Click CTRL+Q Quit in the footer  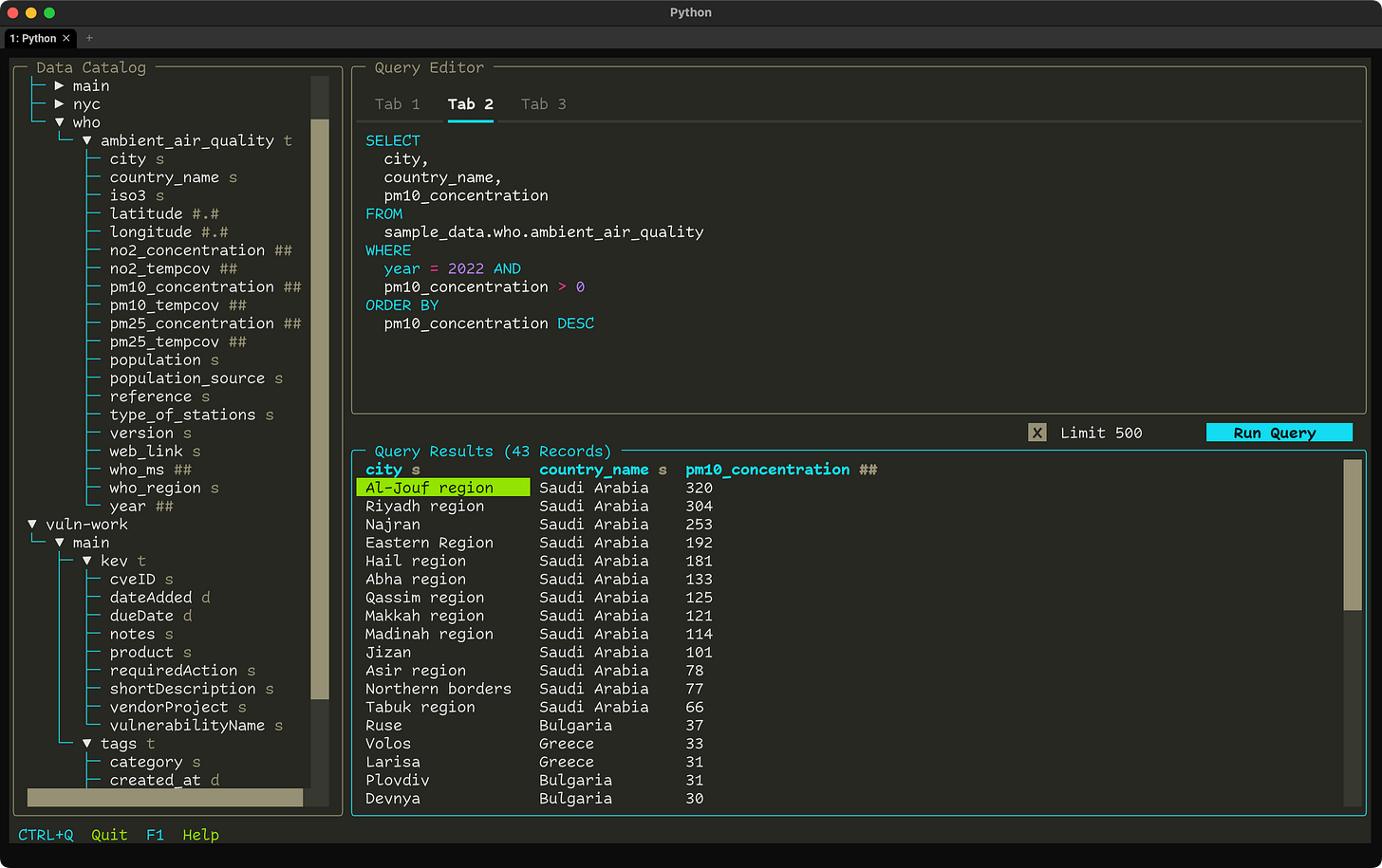point(72,835)
